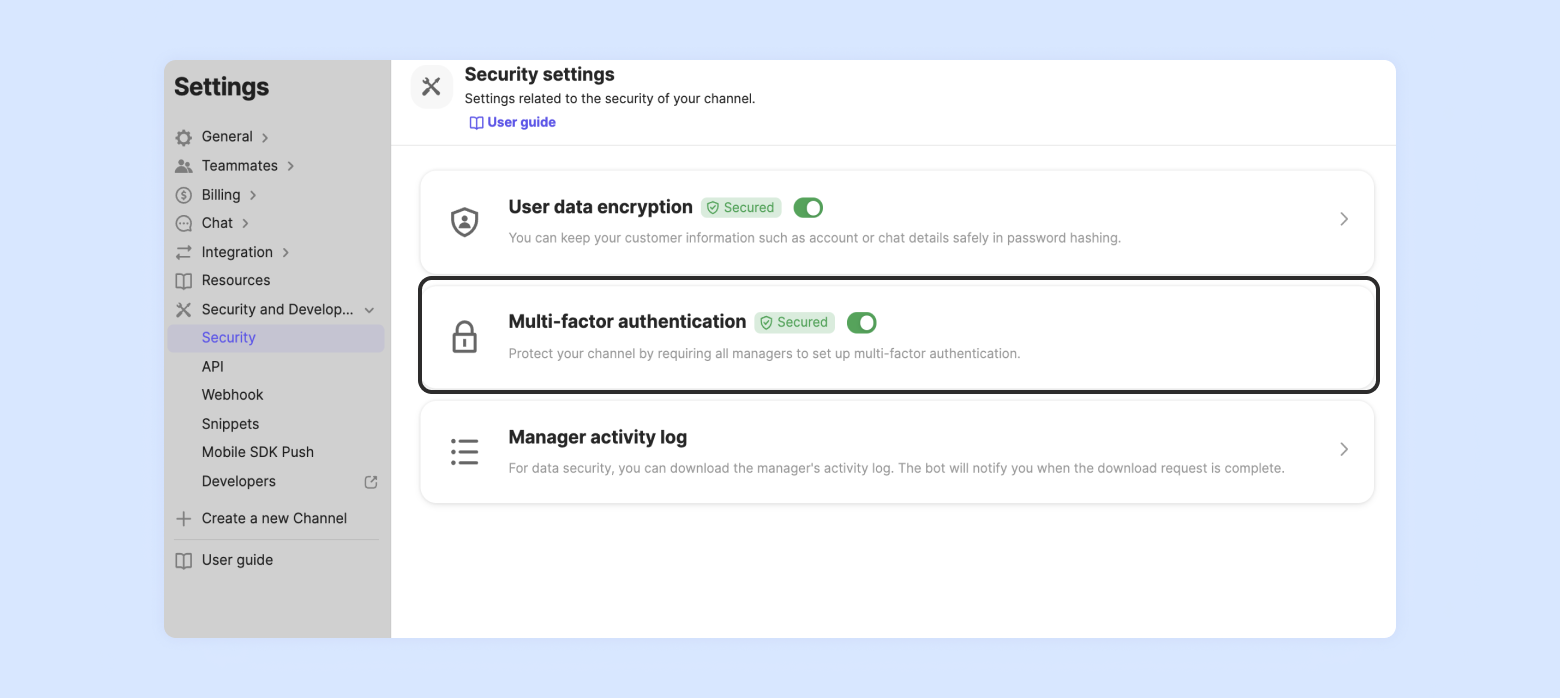Image resolution: width=1560 pixels, height=698 pixels.
Task: Open the Snippets settings page
Action: point(230,424)
